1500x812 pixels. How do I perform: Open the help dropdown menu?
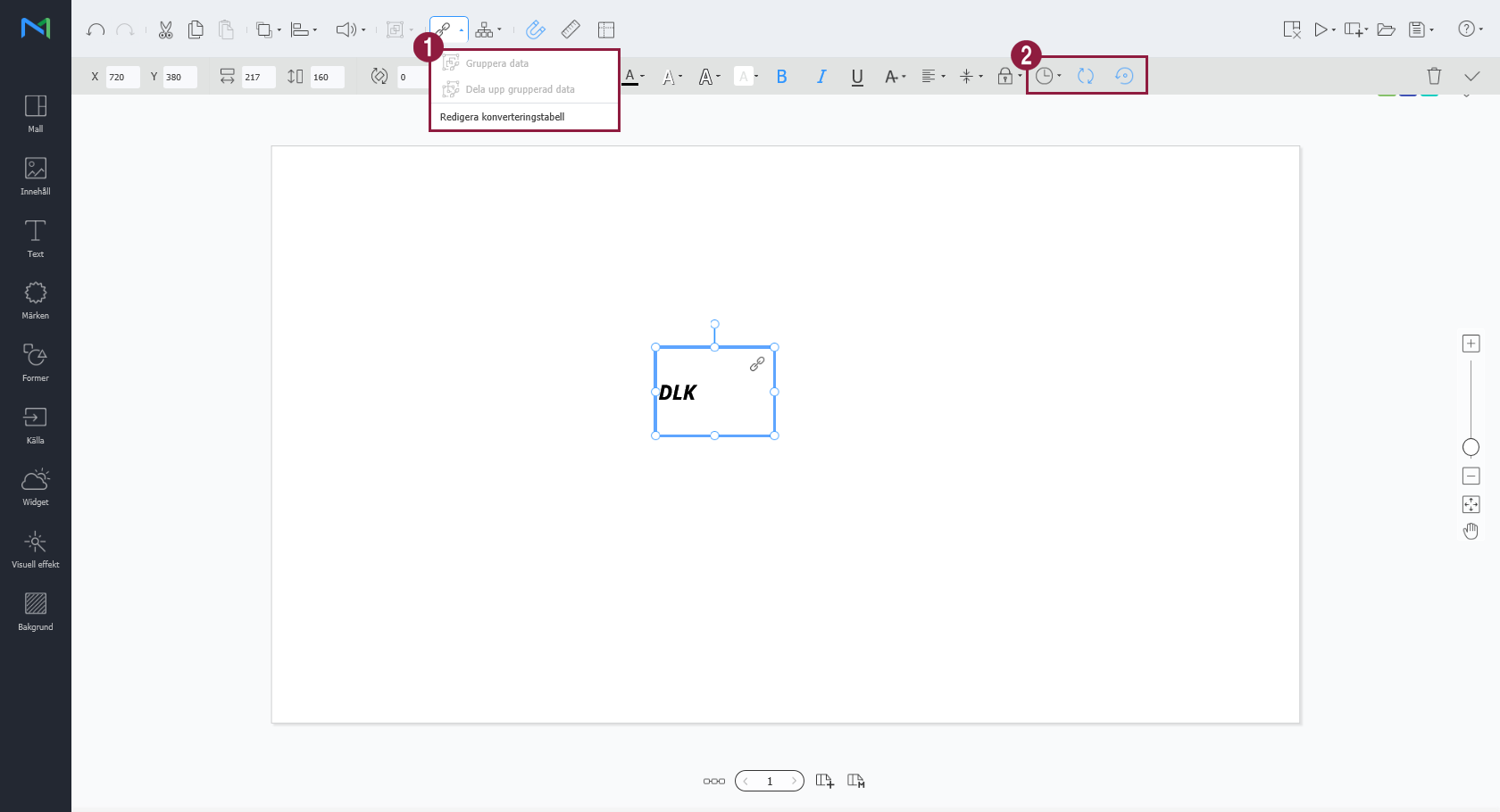point(1471,29)
